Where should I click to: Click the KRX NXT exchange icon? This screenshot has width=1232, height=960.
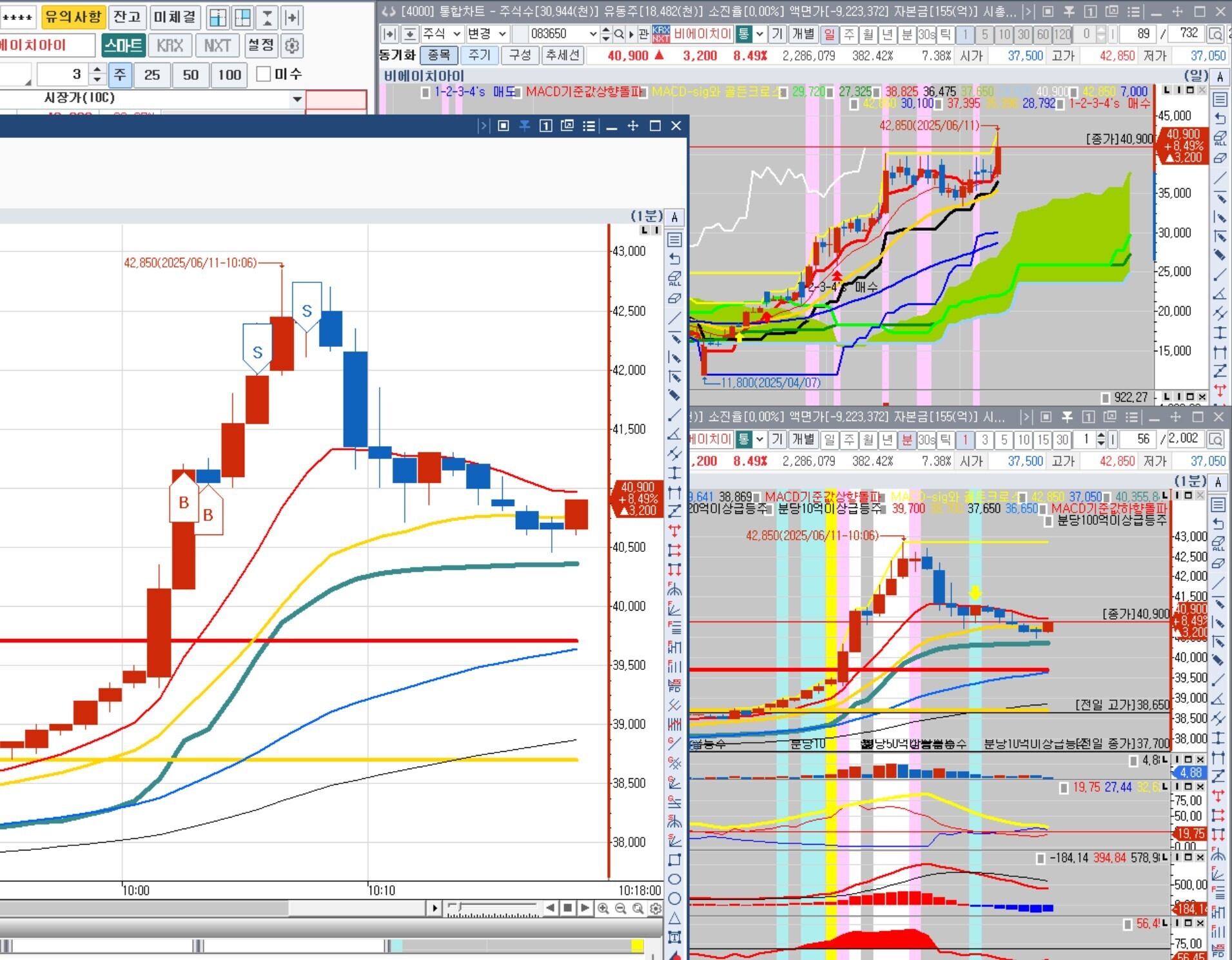coord(661,34)
